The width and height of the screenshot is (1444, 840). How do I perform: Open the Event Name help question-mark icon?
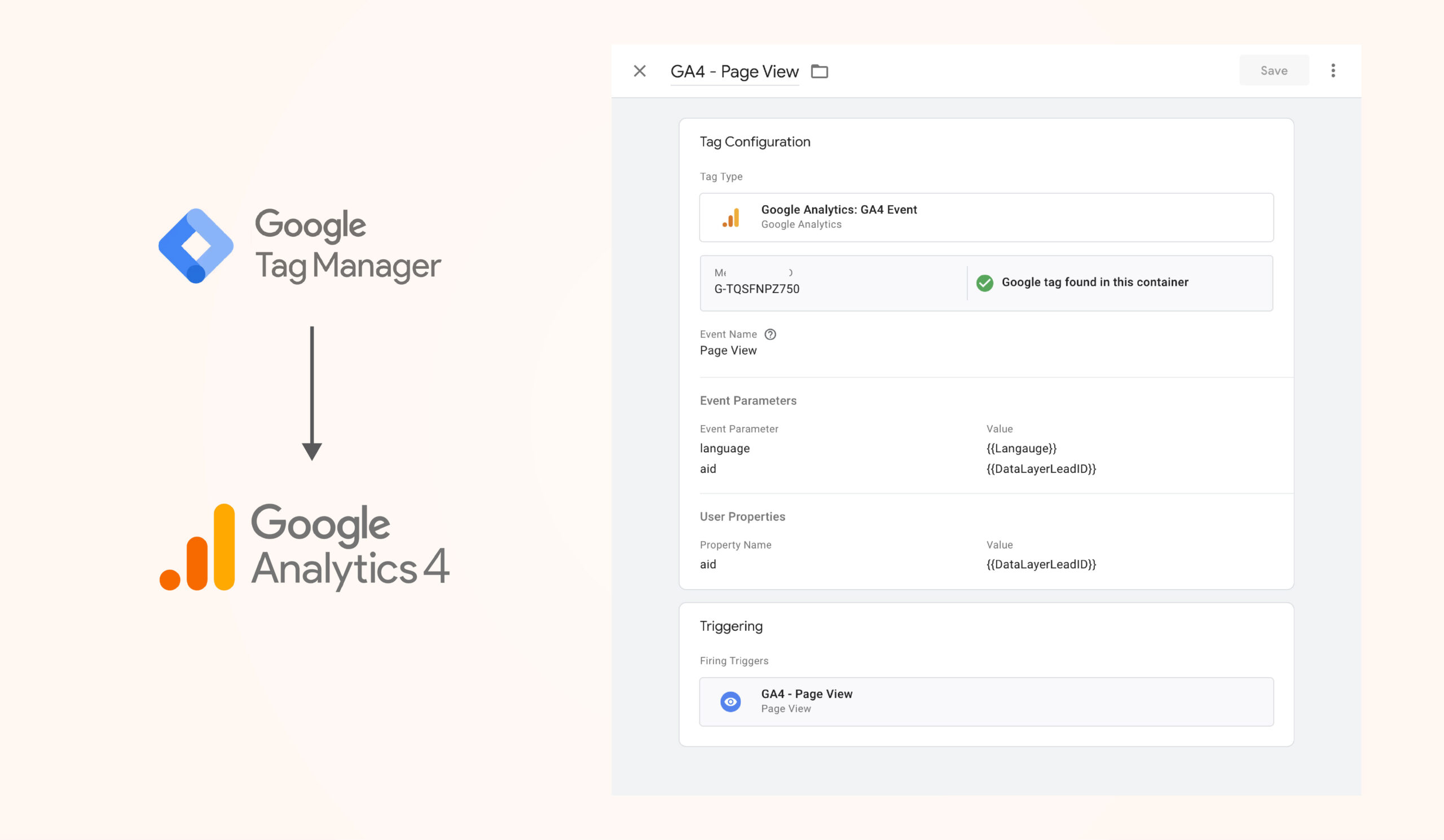point(770,334)
